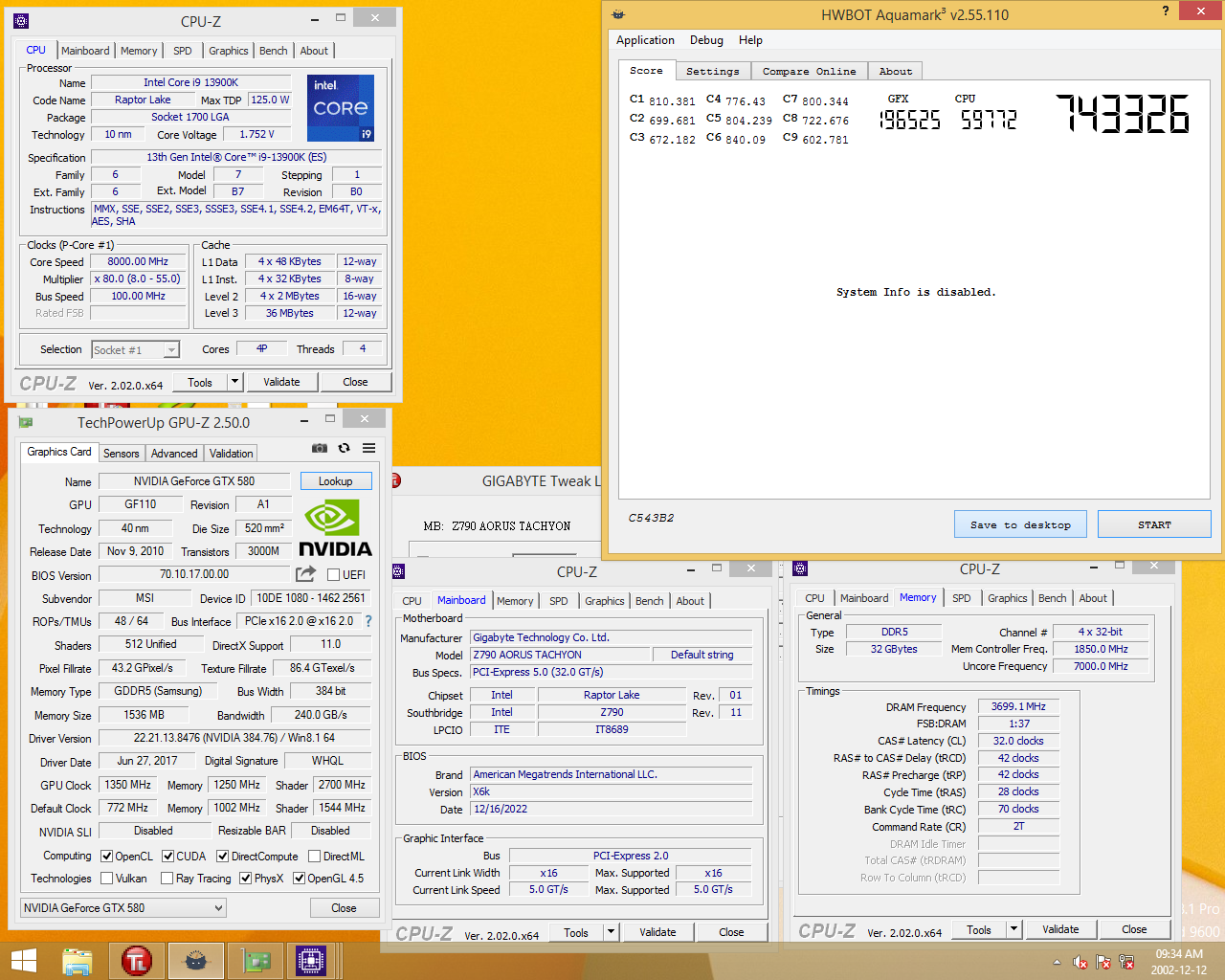
Task: Click the DRAM Frequency 3699.1 MHz field
Action: [x=1018, y=706]
